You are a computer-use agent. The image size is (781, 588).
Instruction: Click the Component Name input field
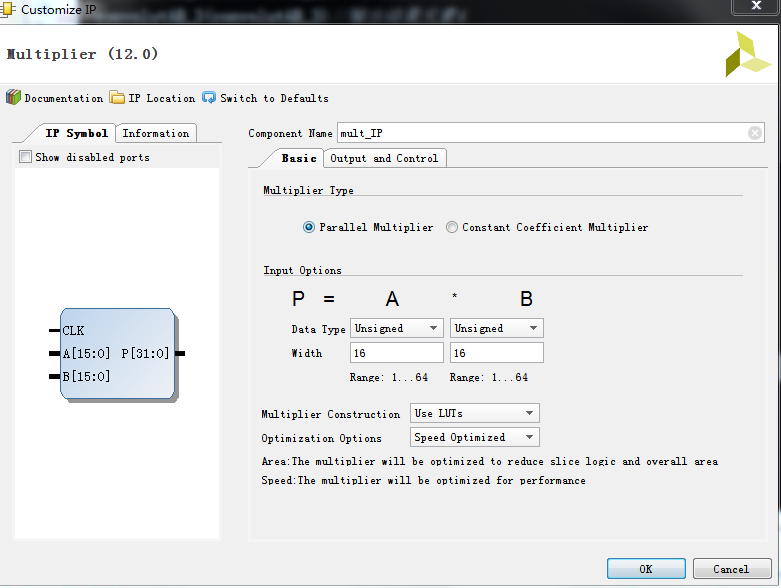[x=550, y=133]
